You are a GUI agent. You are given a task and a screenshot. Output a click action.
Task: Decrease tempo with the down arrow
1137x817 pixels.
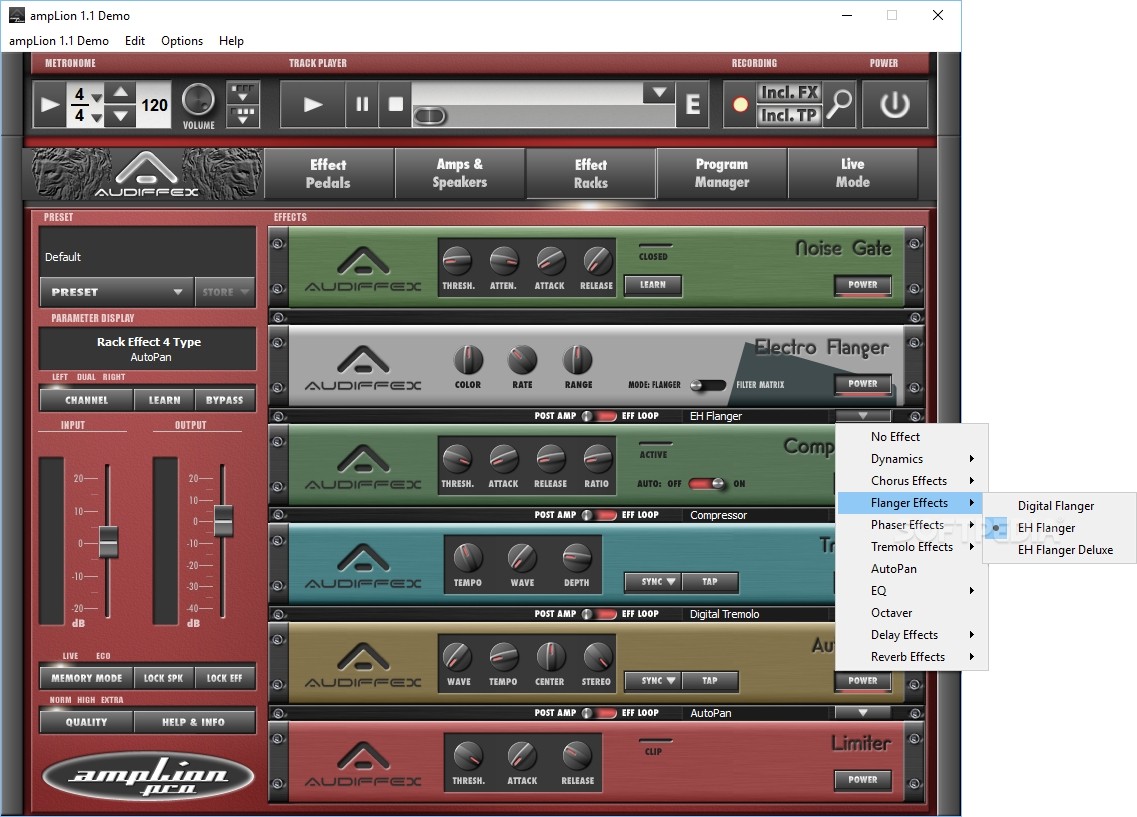click(121, 116)
